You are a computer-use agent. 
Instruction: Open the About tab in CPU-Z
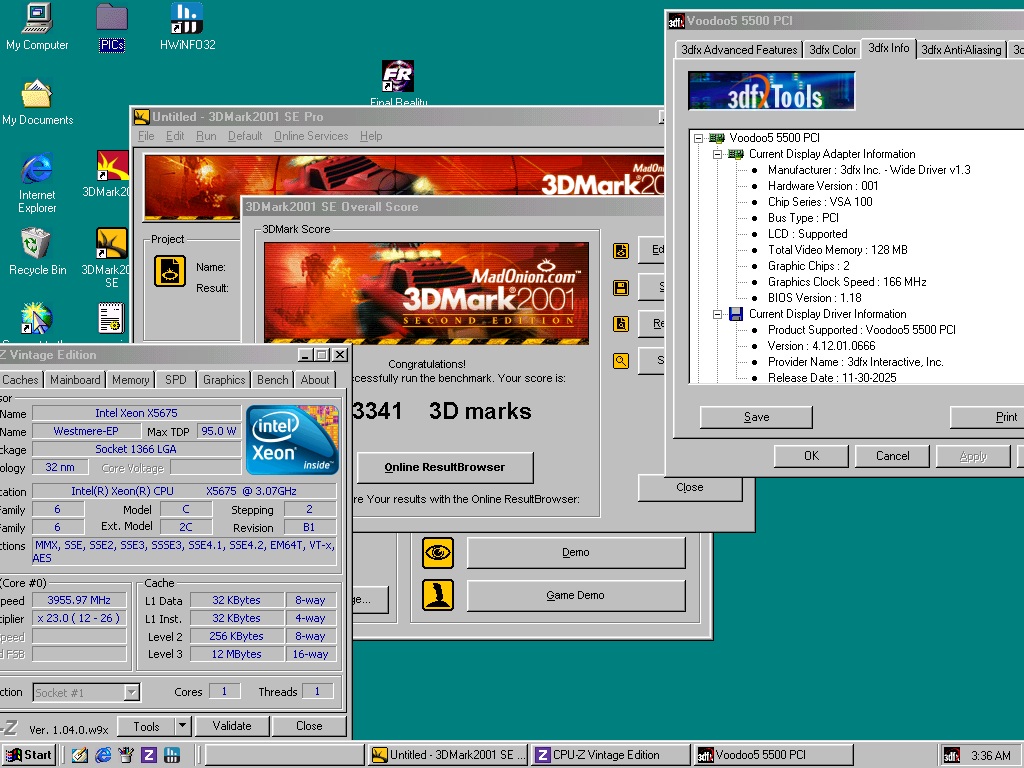pyautogui.click(x=315, y=379)
